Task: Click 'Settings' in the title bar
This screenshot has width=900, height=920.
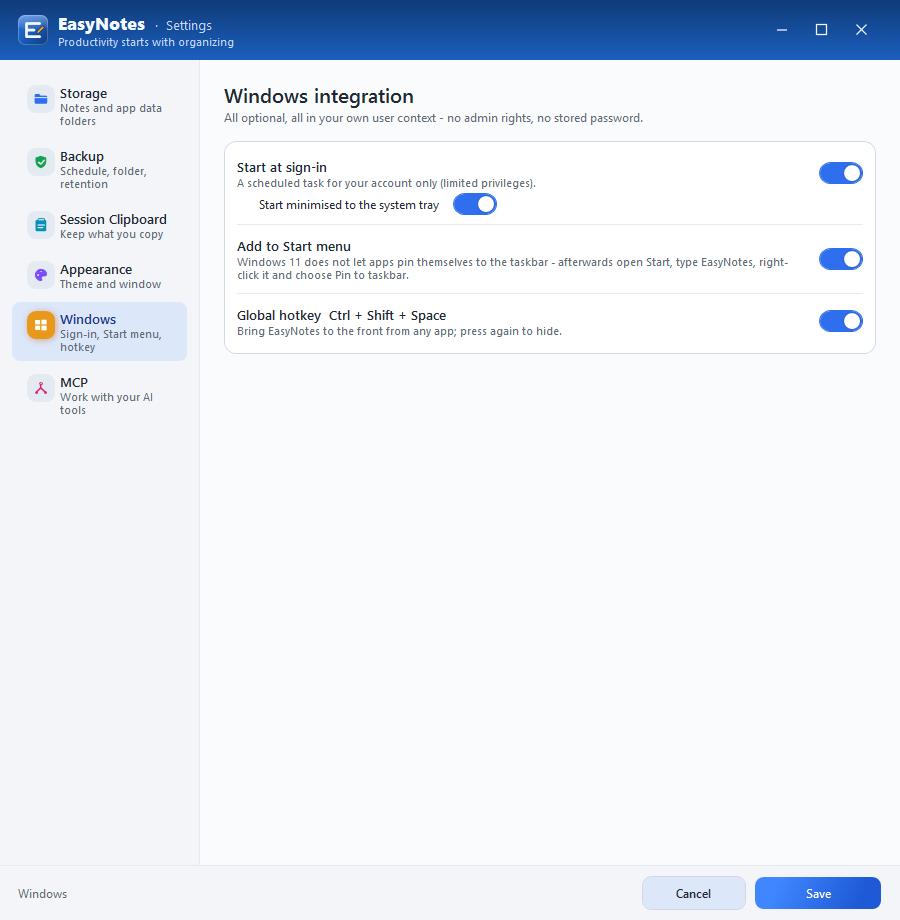Action: (188, 25)
